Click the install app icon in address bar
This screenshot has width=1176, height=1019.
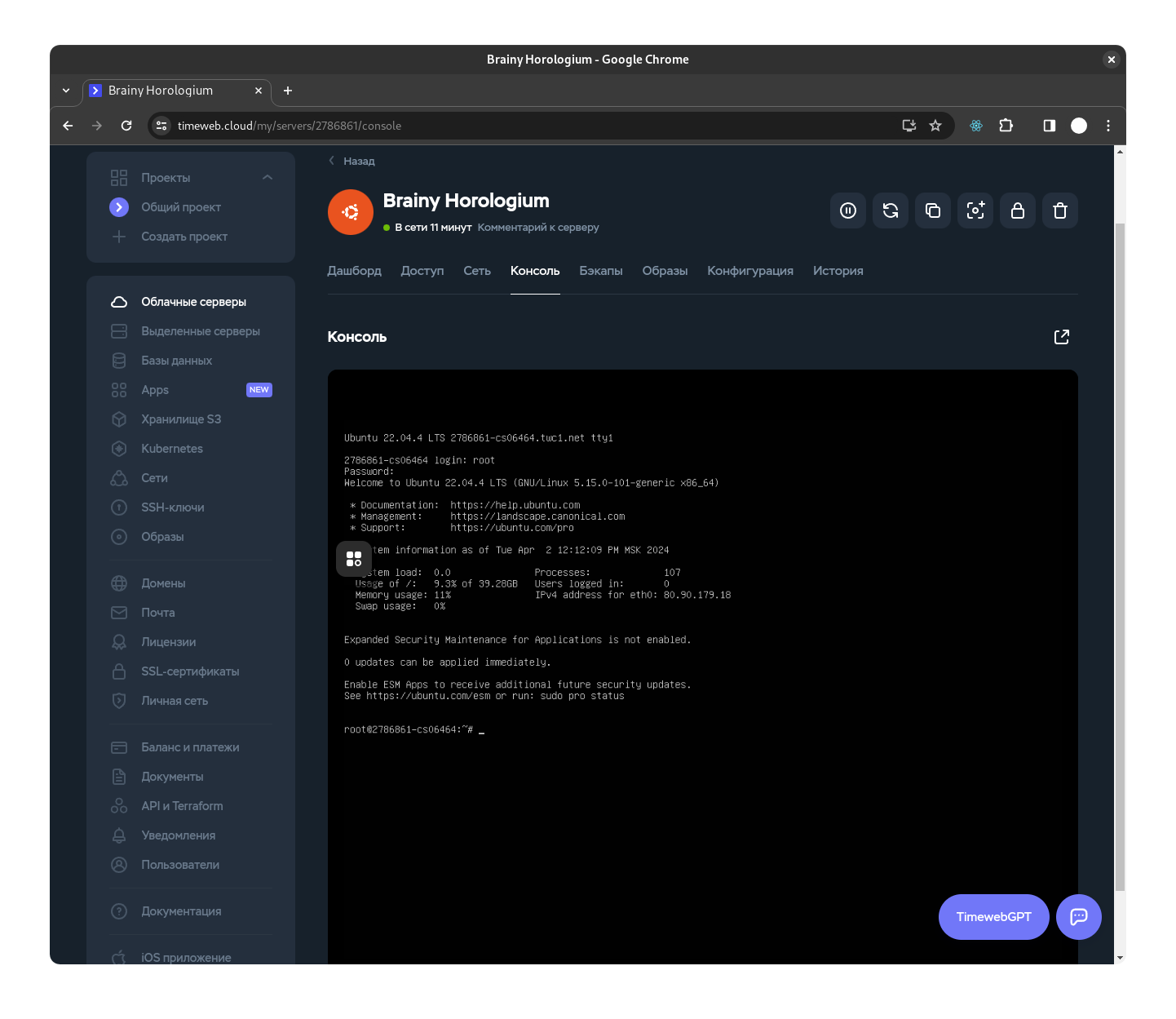[x=909, y=126]
